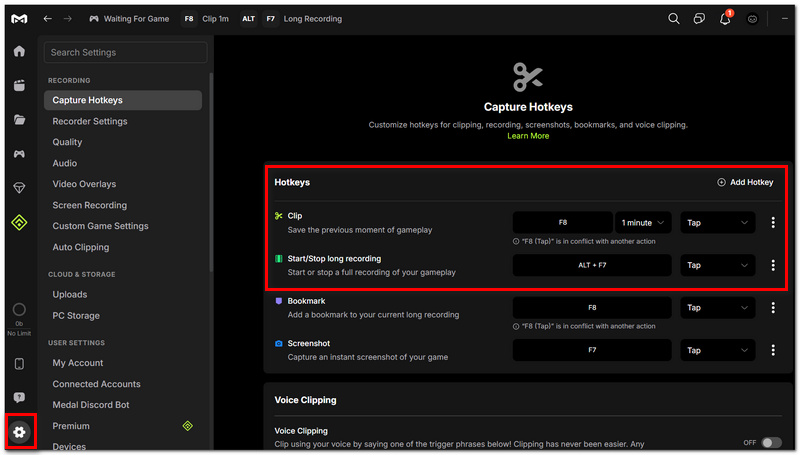Screen dimensions: 800x455
Task: Open settings gear icon at bottom left
Action: pyautogui.click(x=19, y=432)
